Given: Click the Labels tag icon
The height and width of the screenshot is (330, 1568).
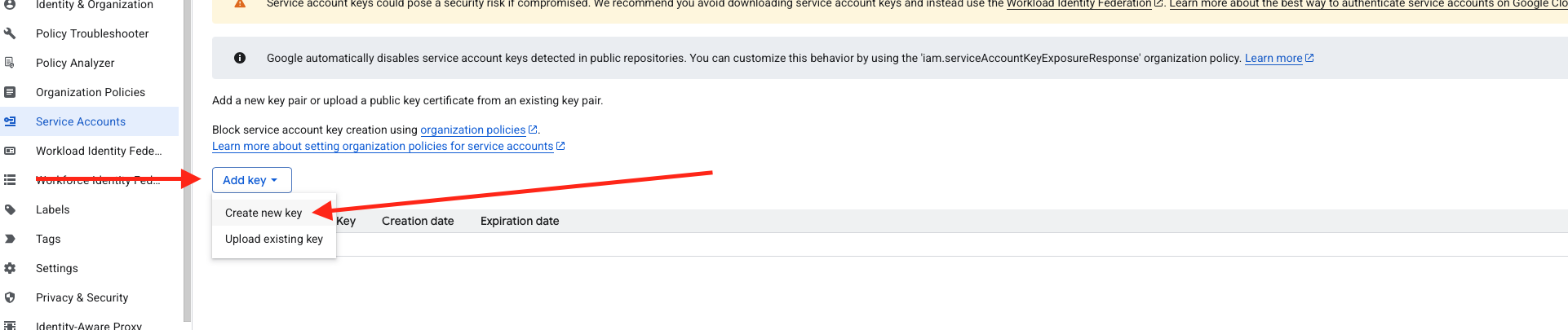Looking at the screenshot, I should click(x=10, y=209).
